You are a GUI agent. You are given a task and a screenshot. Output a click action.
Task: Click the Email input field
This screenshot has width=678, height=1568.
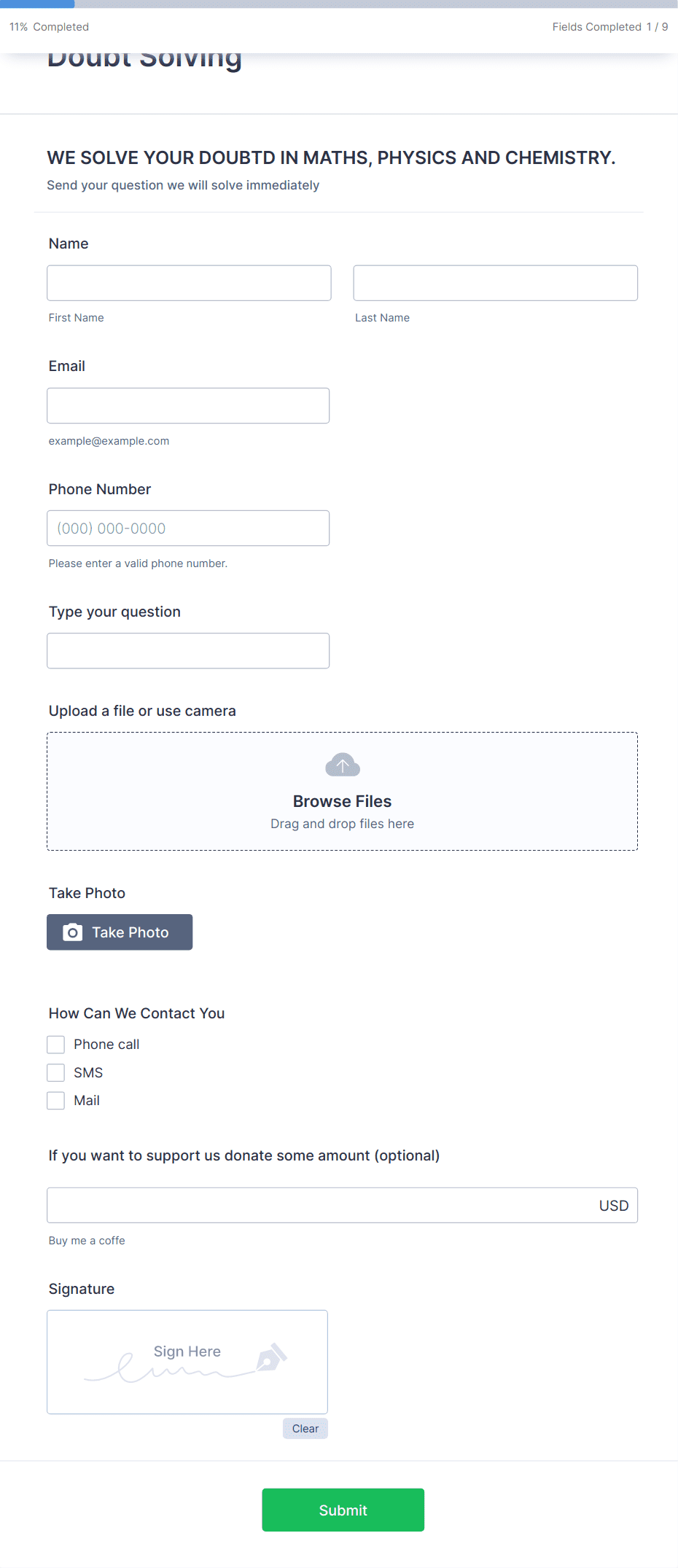click(x=187, y=405)
